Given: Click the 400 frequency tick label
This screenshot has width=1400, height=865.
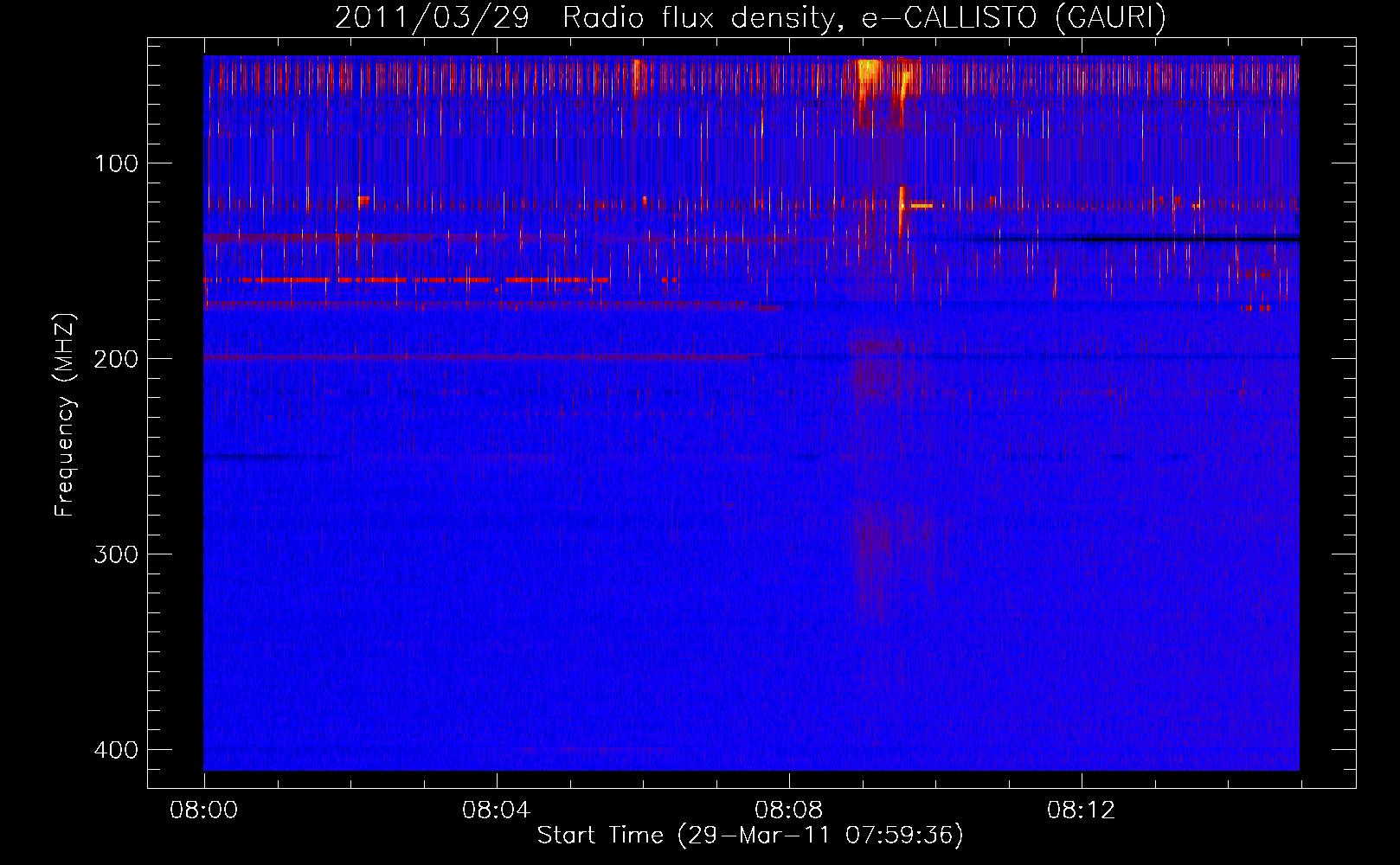Looking at the screenshot, I should [x=116, y=750].
